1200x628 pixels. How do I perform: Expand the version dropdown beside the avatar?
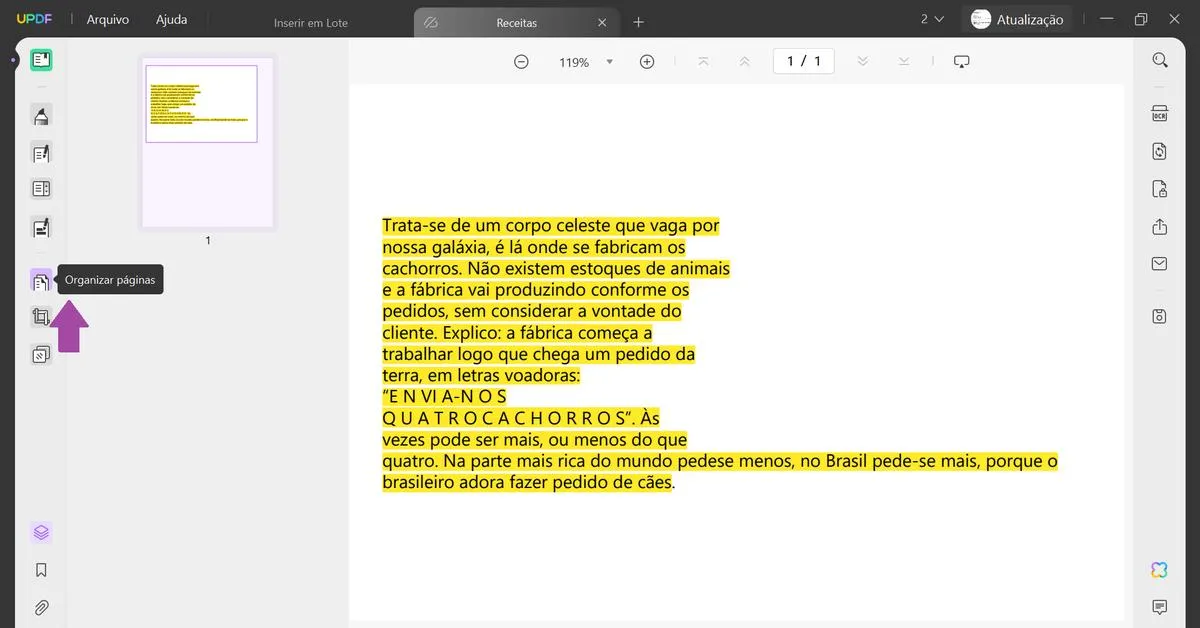point(934,18)
